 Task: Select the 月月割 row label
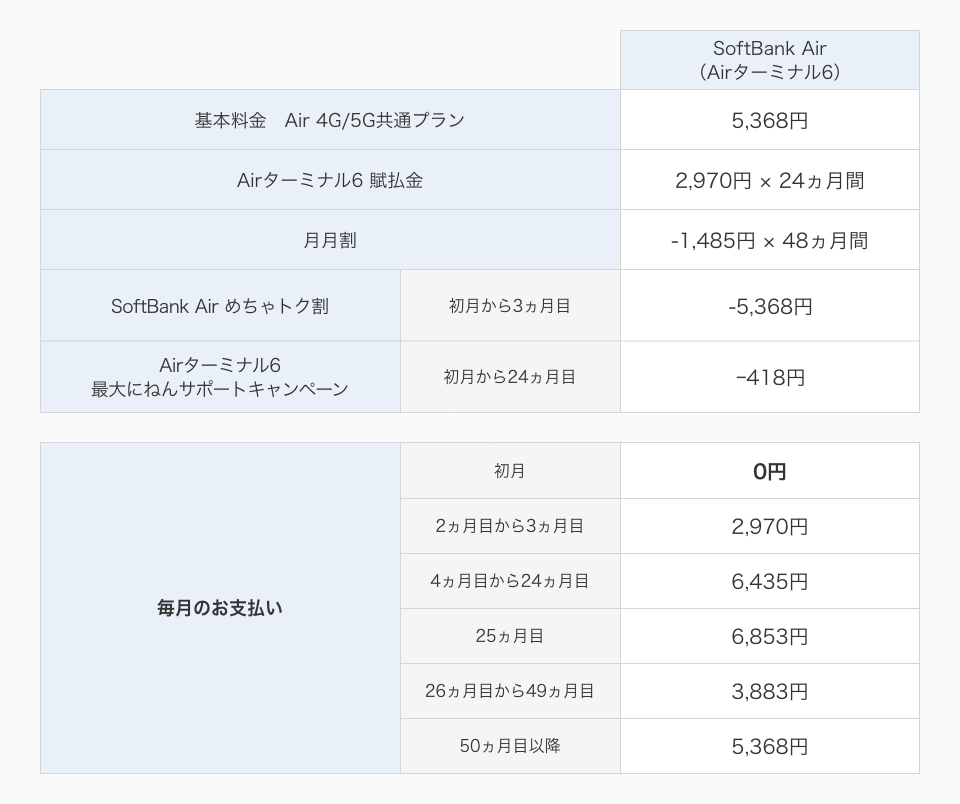tap(330, 240)
